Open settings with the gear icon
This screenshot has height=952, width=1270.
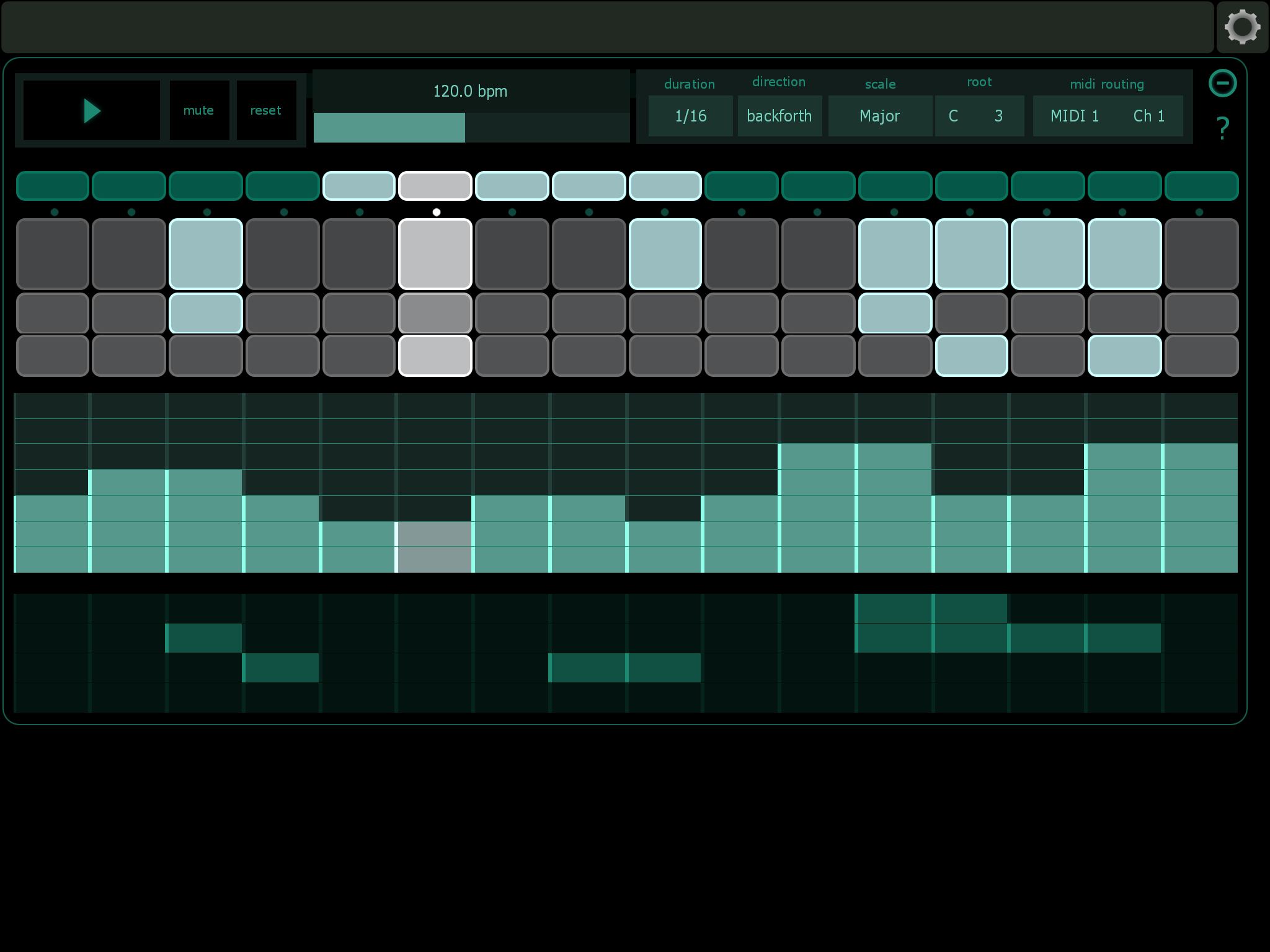point(1242,27)
